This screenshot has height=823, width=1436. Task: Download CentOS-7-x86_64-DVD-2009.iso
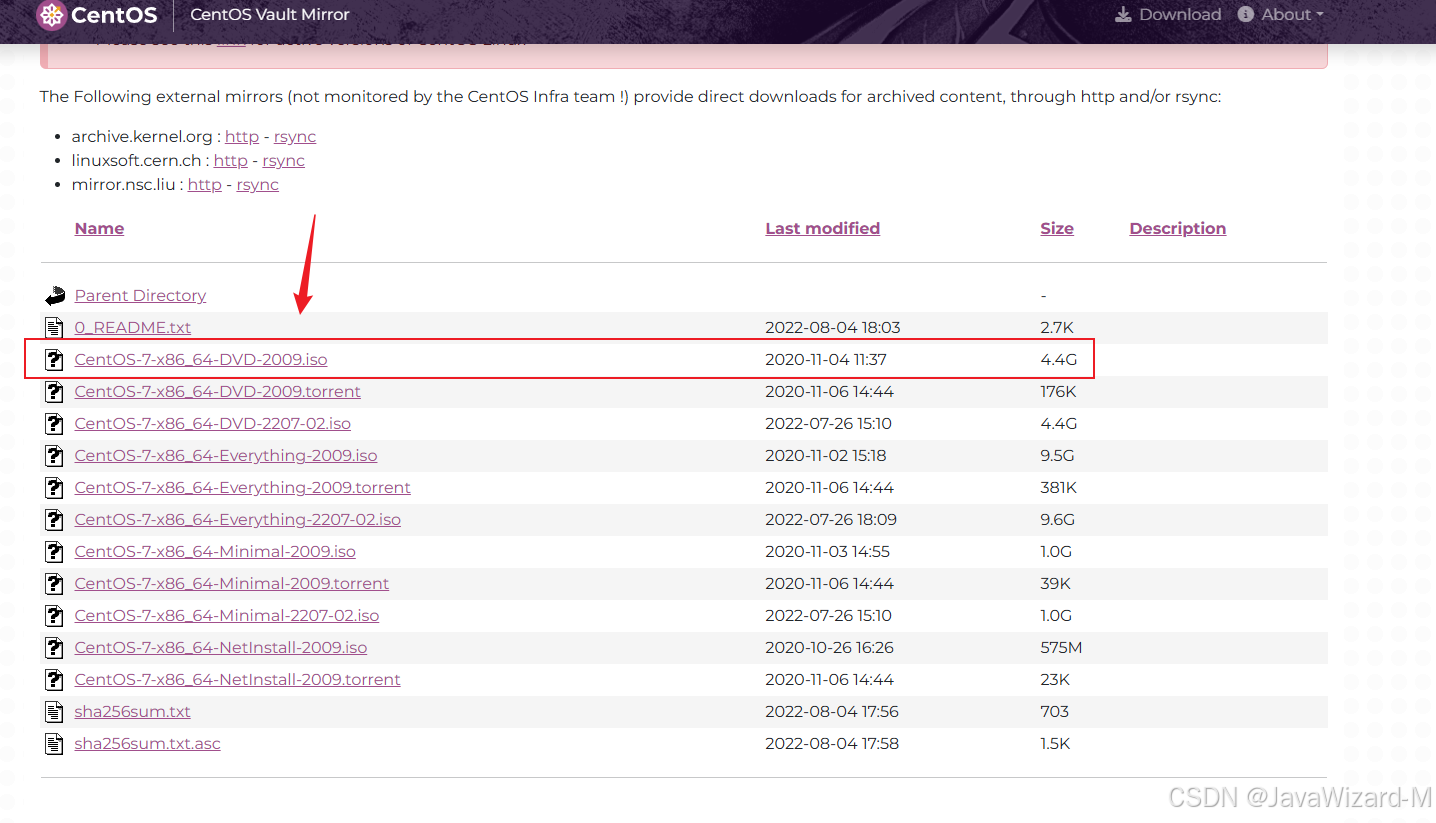click(x=201, y=360)
